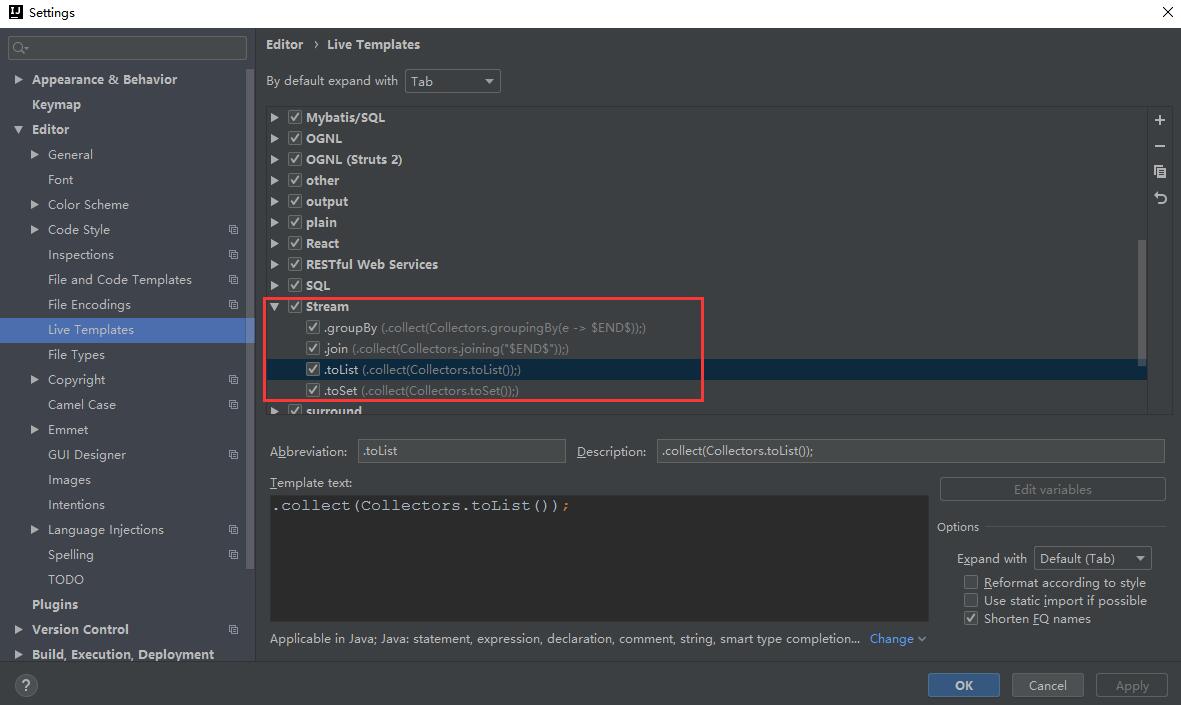Open the By default expand with dropdown
1181x705 pixels.
coord(453,81)
